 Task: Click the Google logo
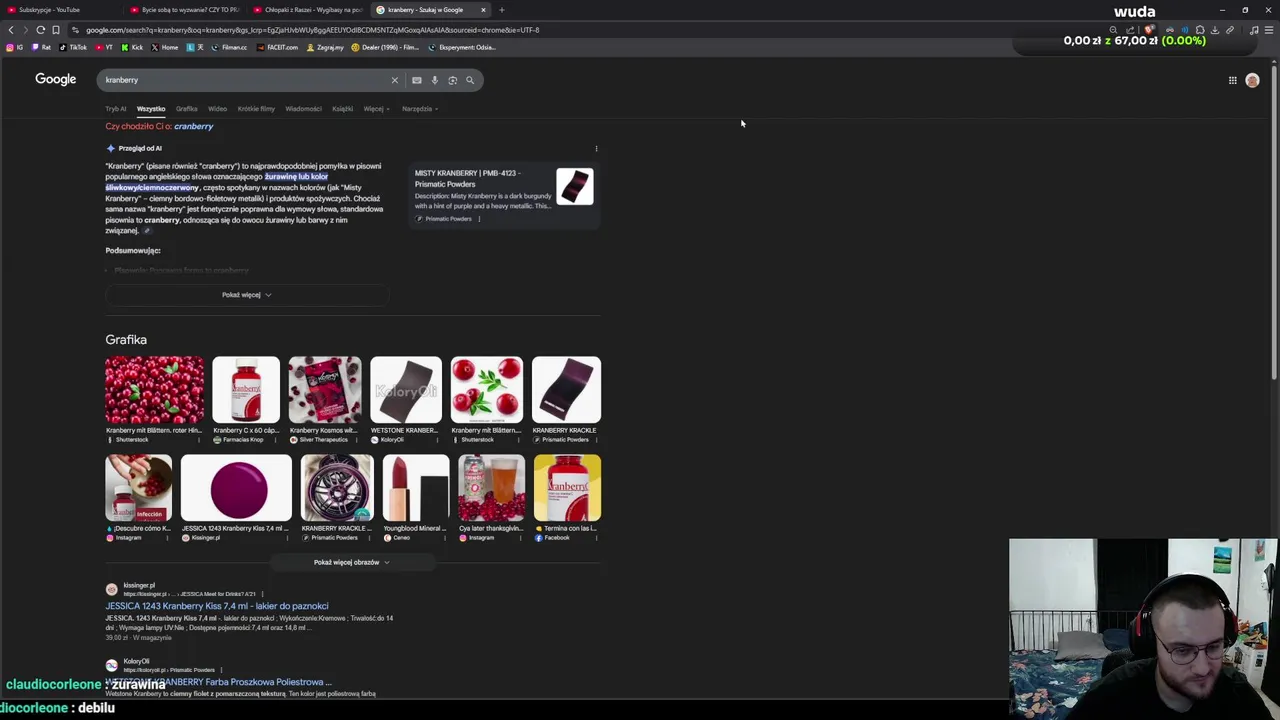(x=56, y=79)
